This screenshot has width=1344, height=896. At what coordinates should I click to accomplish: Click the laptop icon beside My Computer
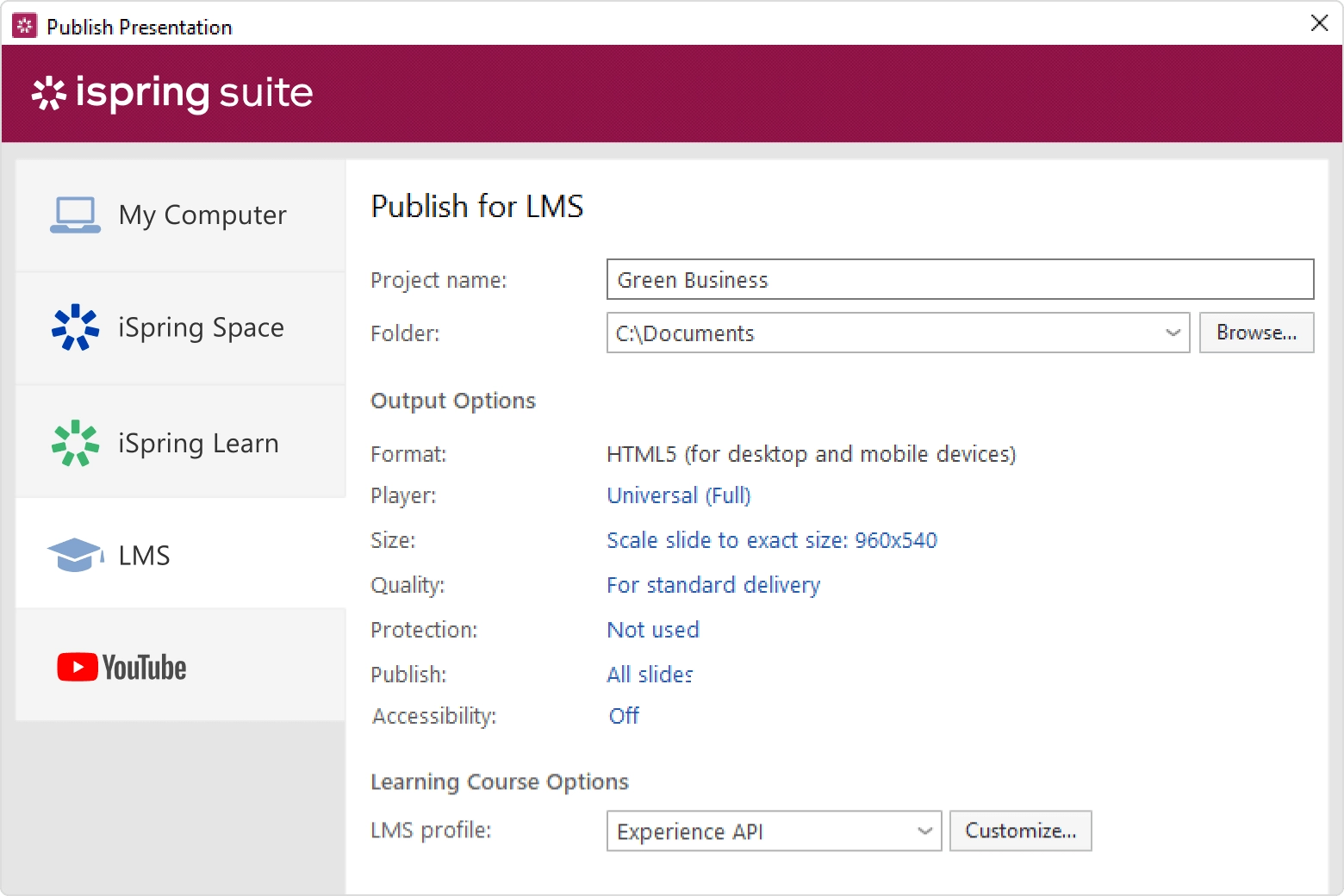point(75,215)
